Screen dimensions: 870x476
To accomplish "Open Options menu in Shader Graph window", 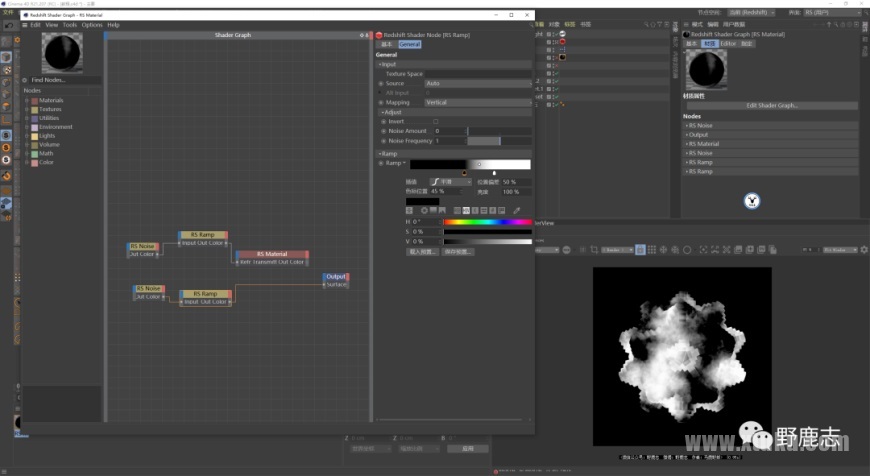I will [92, 25].
